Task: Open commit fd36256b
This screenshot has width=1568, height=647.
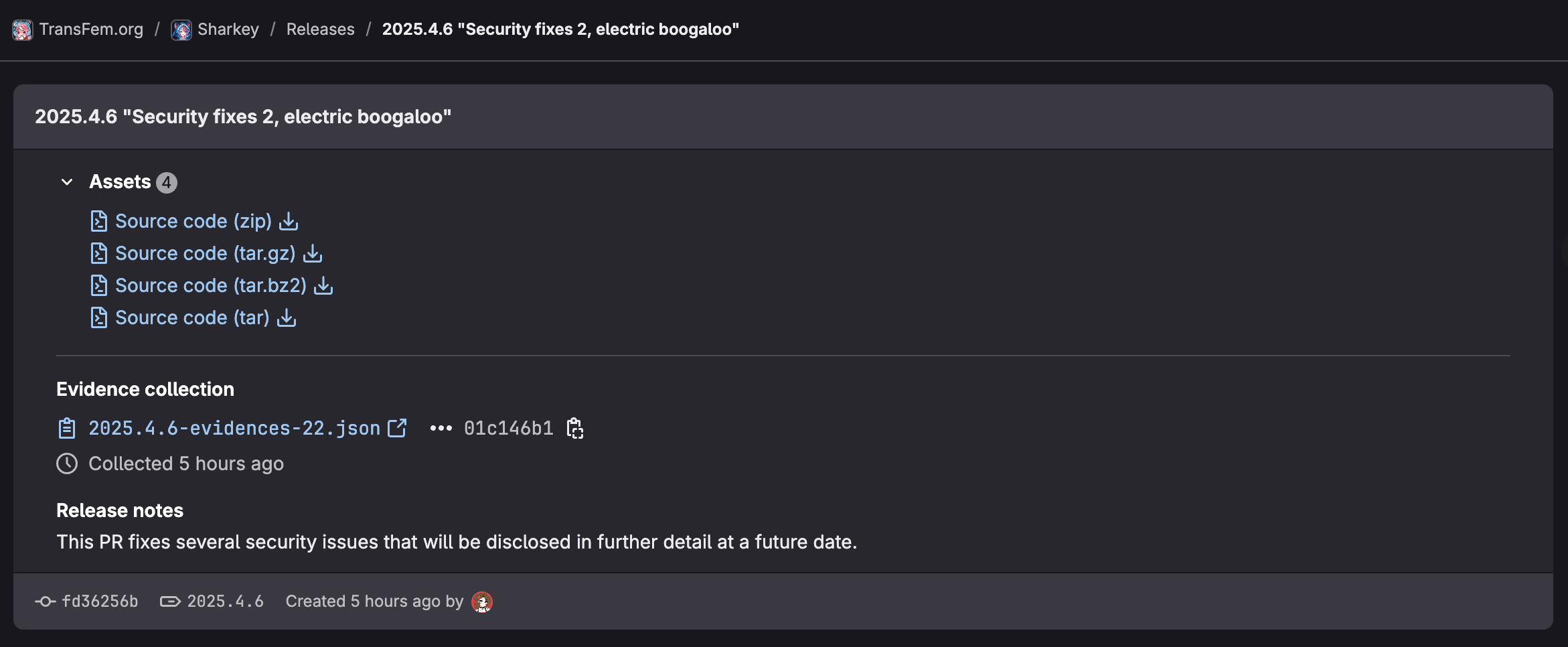Action: pyautogui.click(x=99, y=601)
